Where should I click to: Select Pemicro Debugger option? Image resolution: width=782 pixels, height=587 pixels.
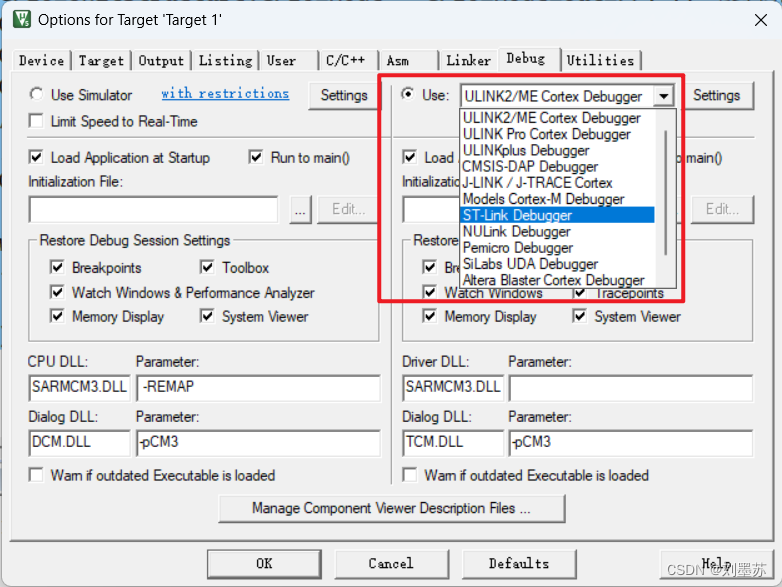click(557, 247)
